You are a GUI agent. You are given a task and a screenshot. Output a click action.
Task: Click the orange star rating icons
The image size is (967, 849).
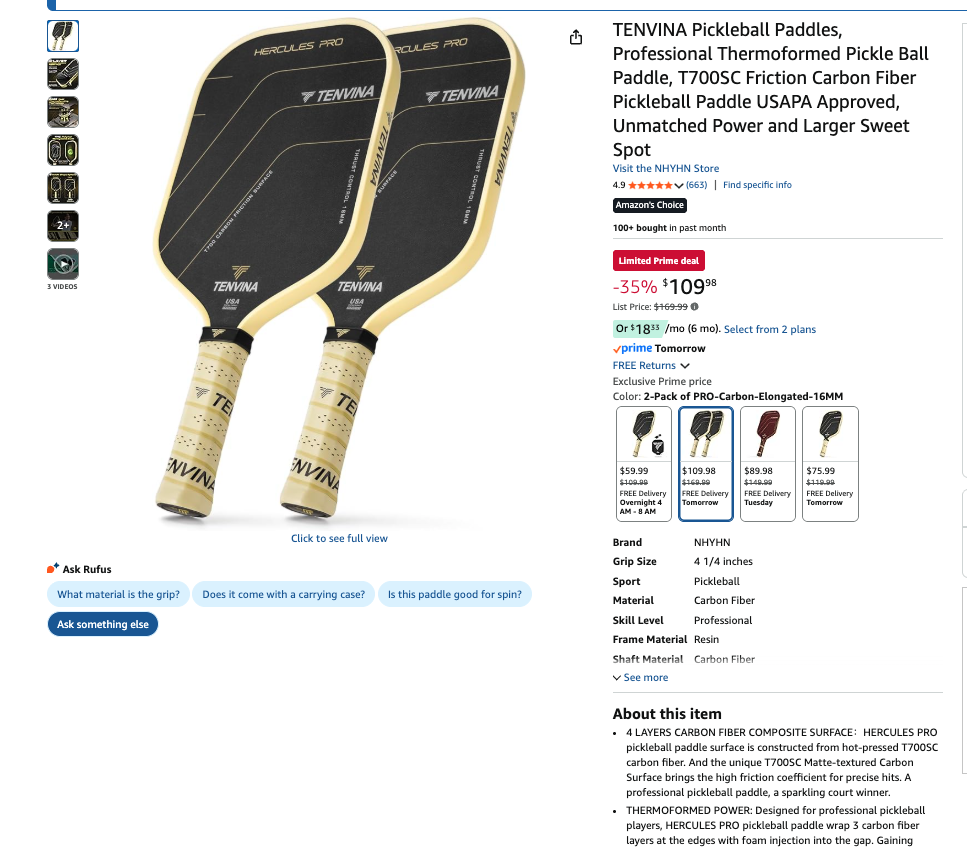click(x=650, y=185)
